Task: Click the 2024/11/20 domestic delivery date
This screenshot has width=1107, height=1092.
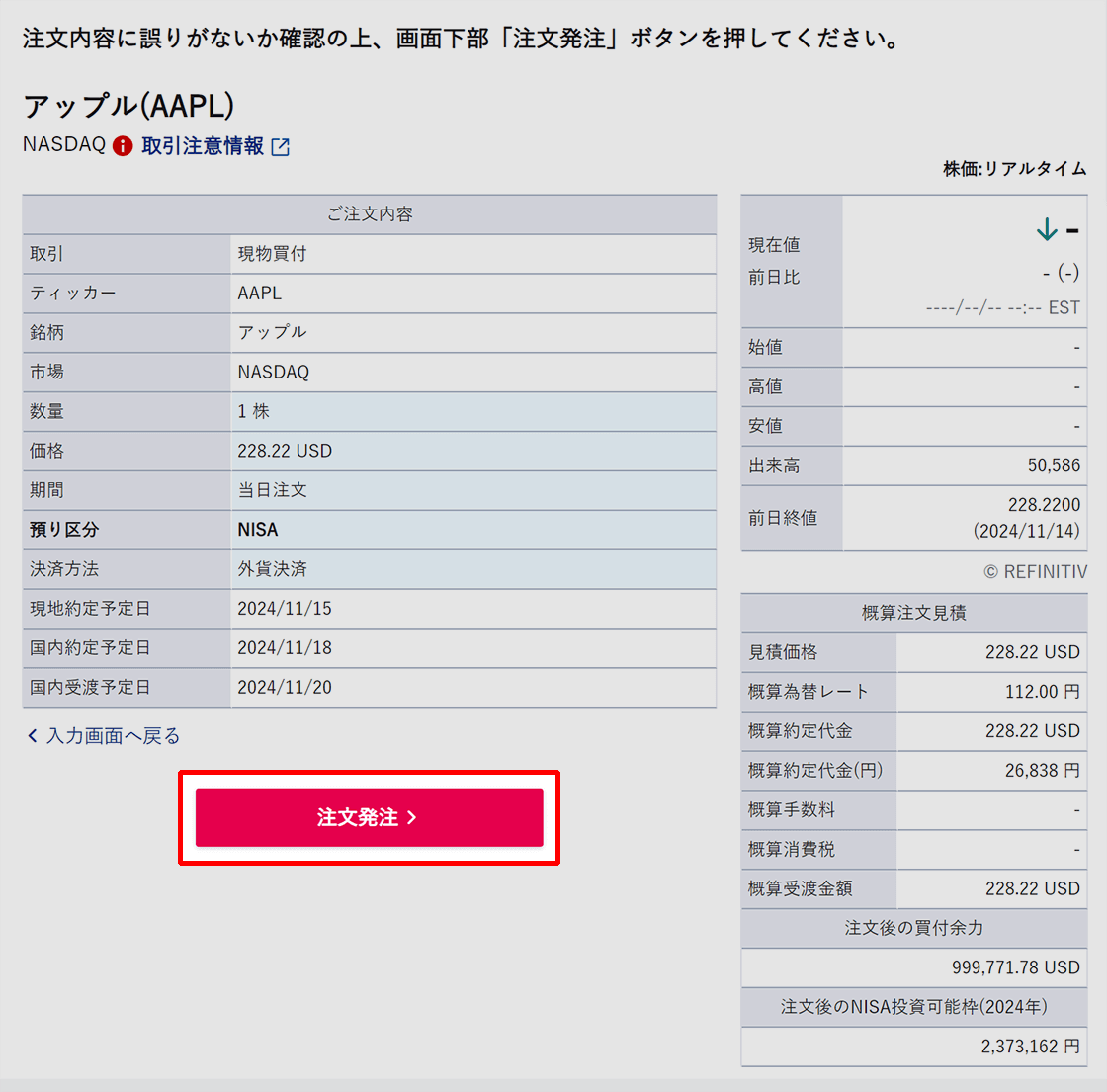Action: point(285,688)
